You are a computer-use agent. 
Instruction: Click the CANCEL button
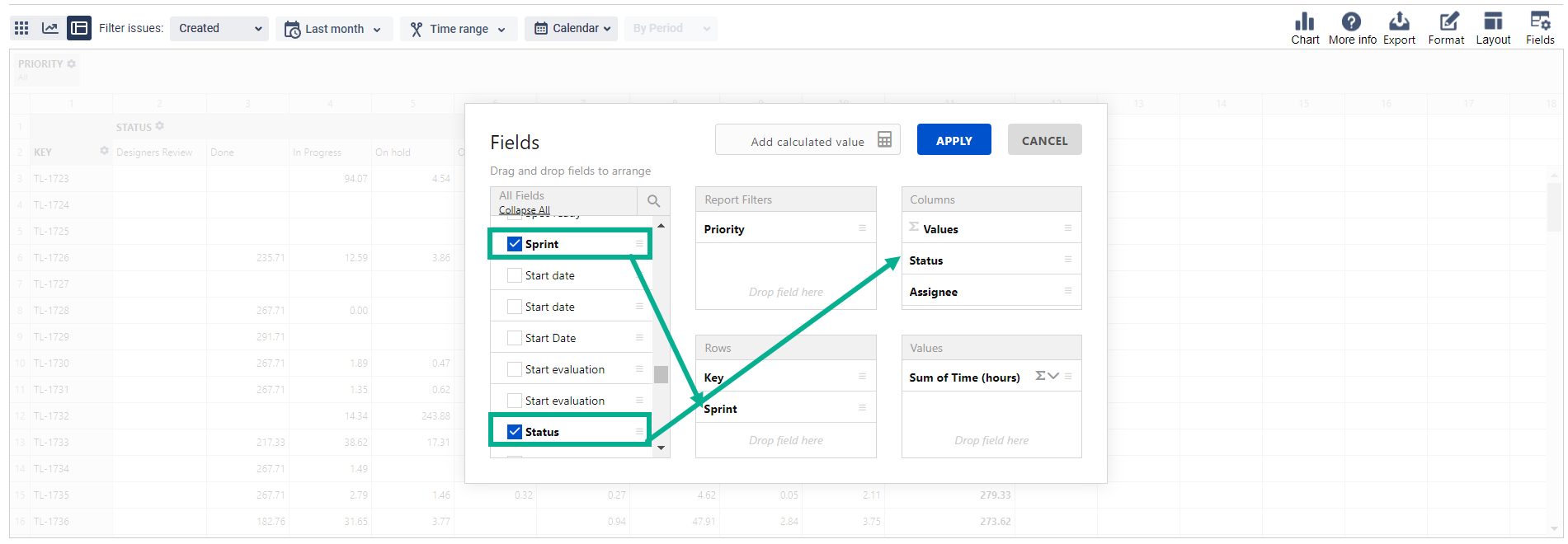click(1044, 140)
